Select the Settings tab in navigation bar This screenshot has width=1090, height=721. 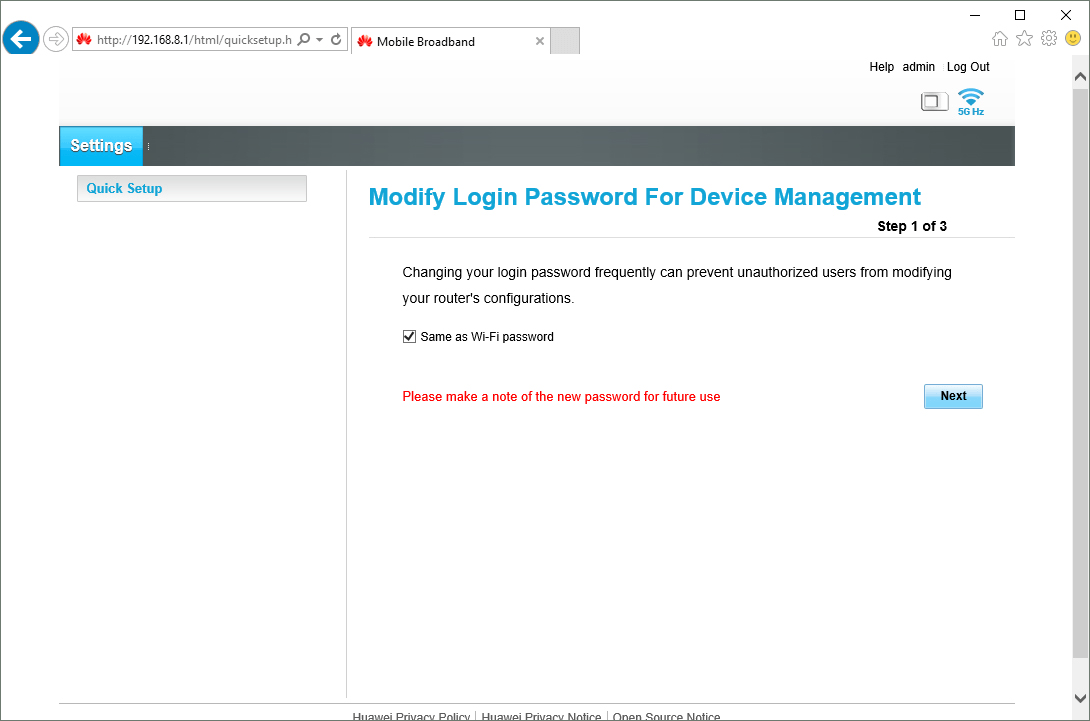[x=101, y=146]
